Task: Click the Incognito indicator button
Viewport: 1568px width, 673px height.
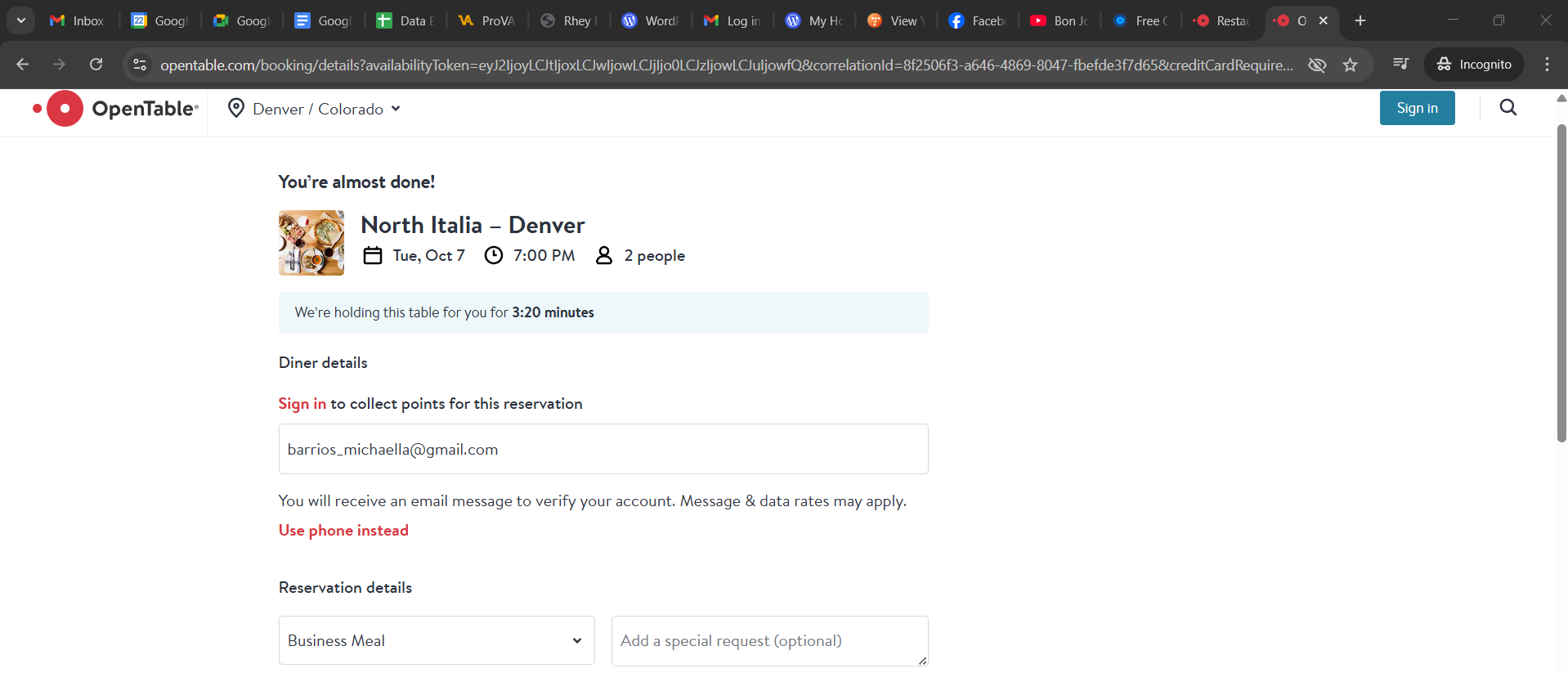Action: (x=1474, y=64)
